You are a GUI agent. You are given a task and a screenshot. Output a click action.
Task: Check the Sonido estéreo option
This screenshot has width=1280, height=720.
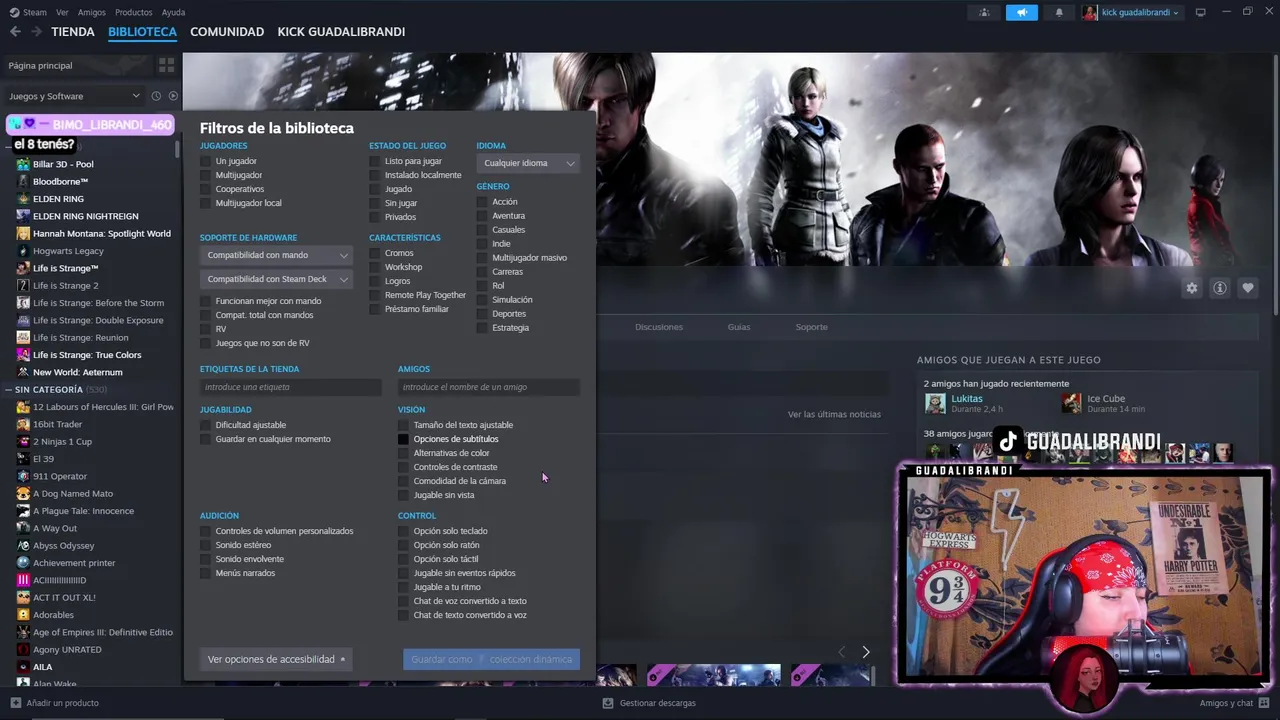coord(206,545)
